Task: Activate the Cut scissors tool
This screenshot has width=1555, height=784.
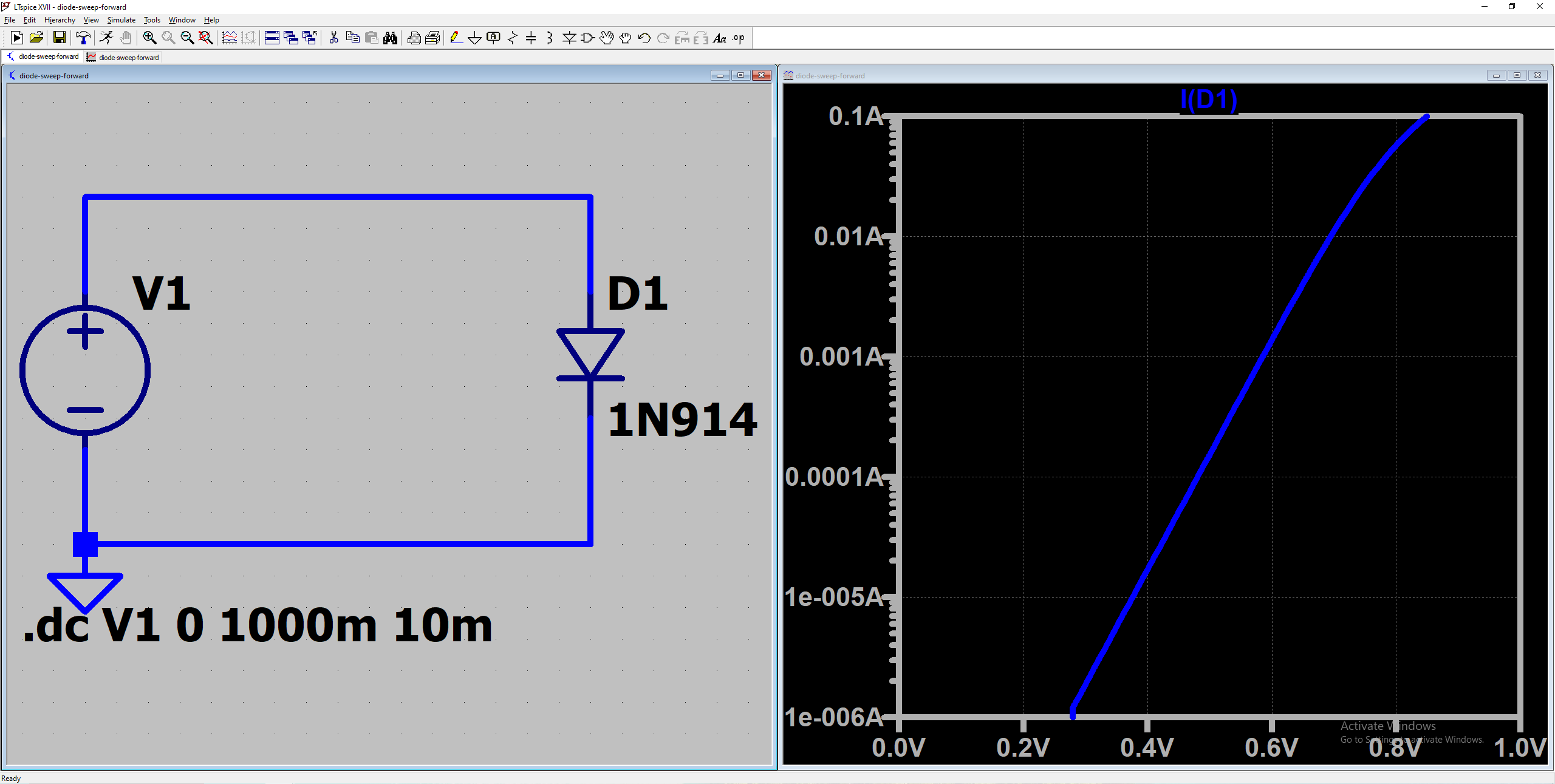Action: [x=333, y=38]
